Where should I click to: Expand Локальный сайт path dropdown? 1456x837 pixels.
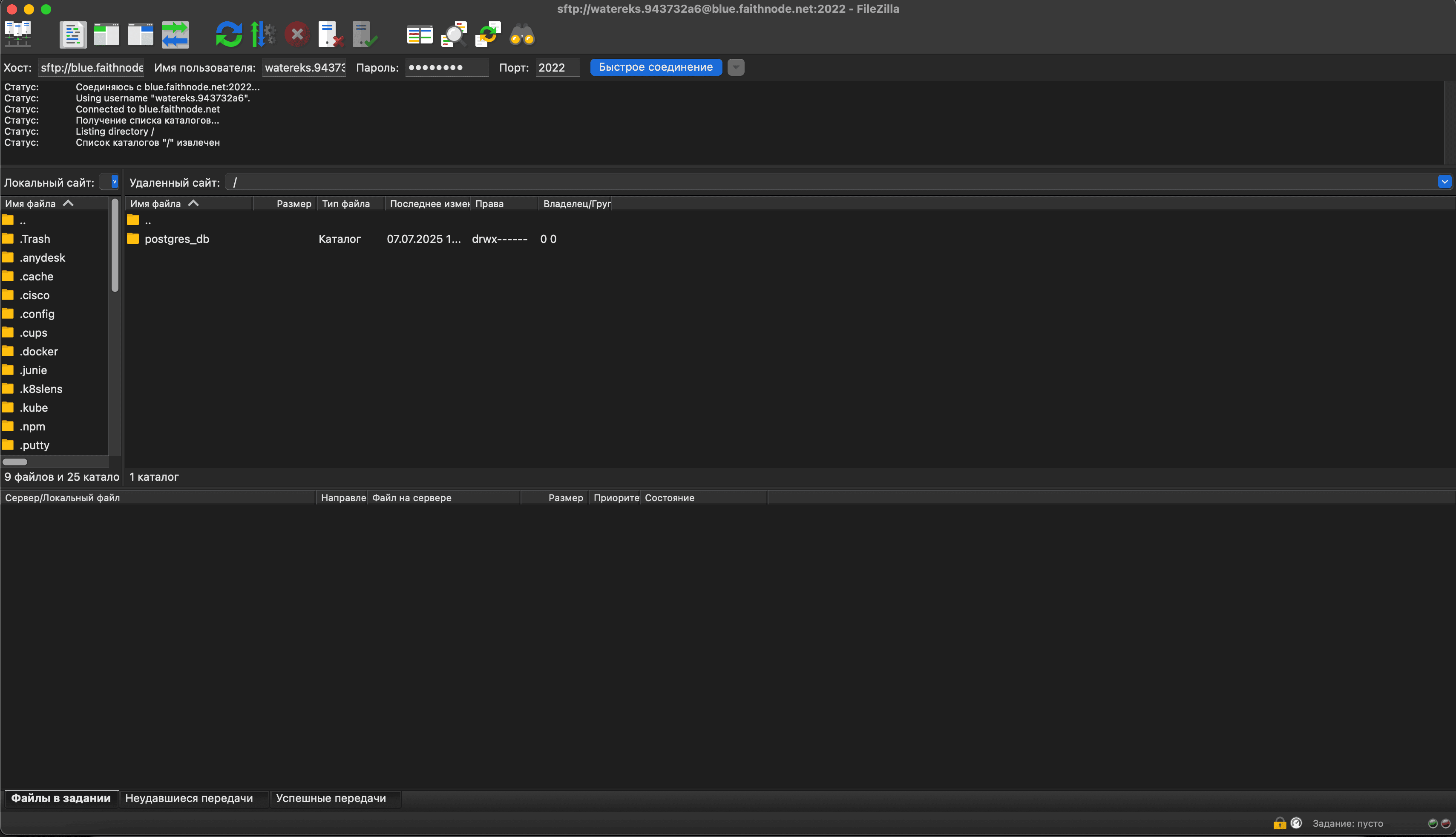[114, 182]
